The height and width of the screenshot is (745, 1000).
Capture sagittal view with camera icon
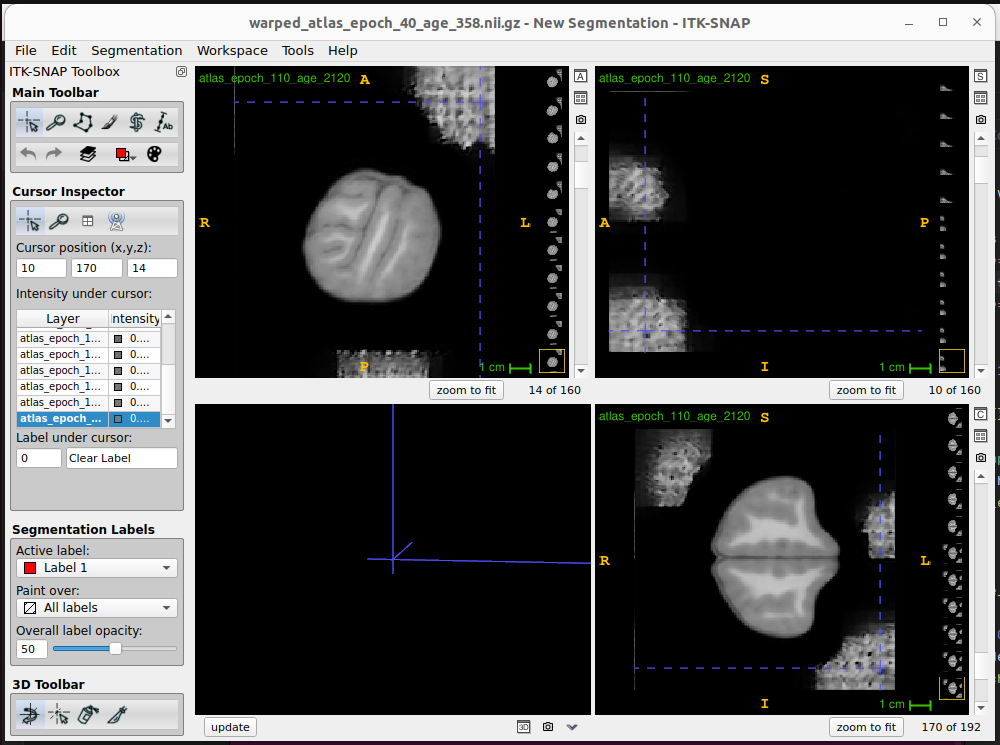pyautogui.click(x=981, y=120)
